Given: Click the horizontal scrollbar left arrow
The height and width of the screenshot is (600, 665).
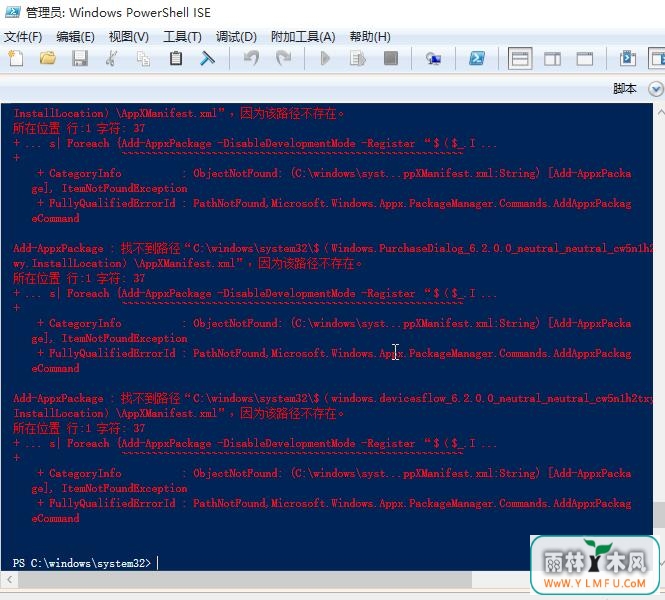Looking at the screenshot, I should point(9,579).
